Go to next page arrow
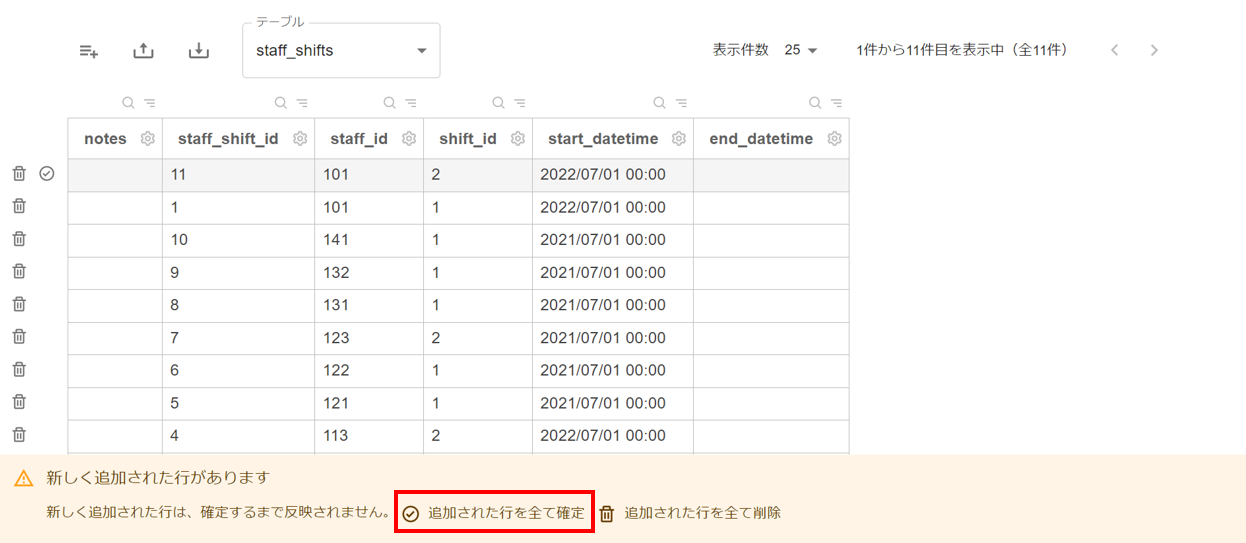This screenshot has width=1246, height=543. click(x=1154, y=50)
